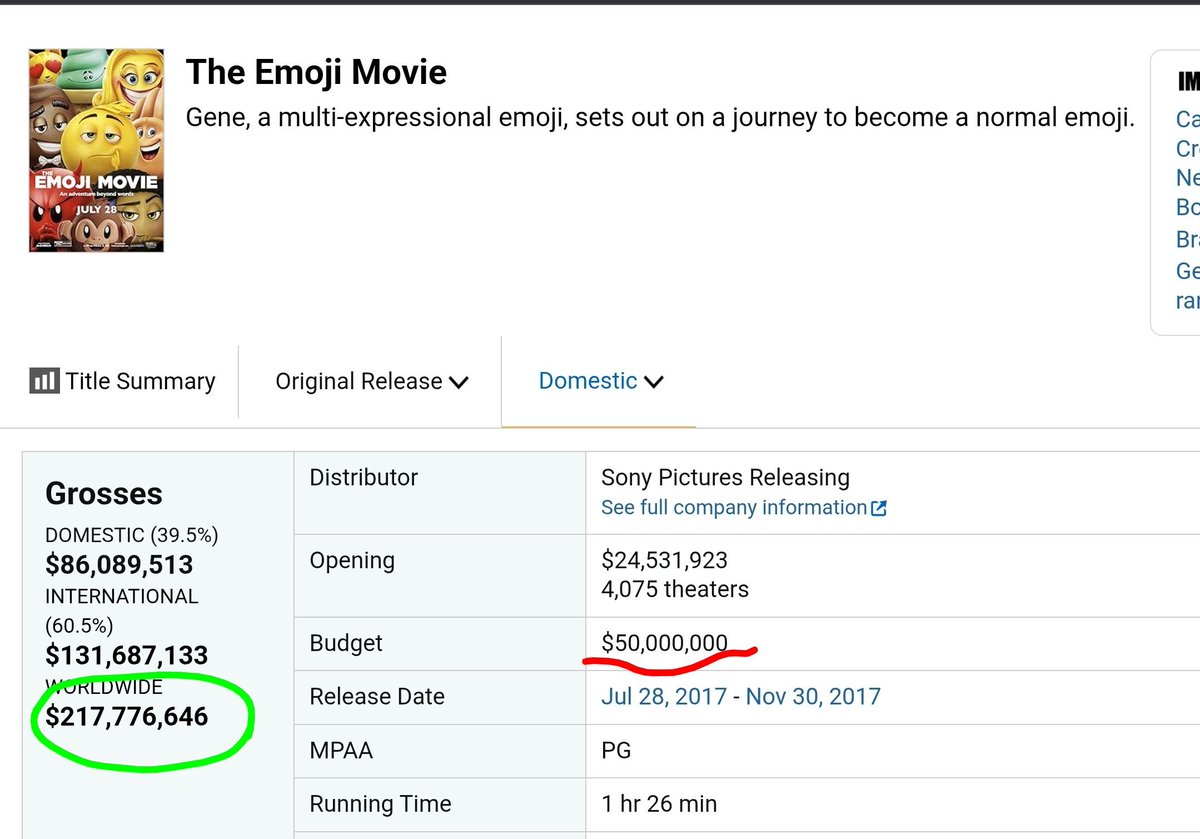1200x839 pixels.
Task: Click the Sony Pictures Releasing distributor name
Action: pyautogui.click(x=725, y=478)
